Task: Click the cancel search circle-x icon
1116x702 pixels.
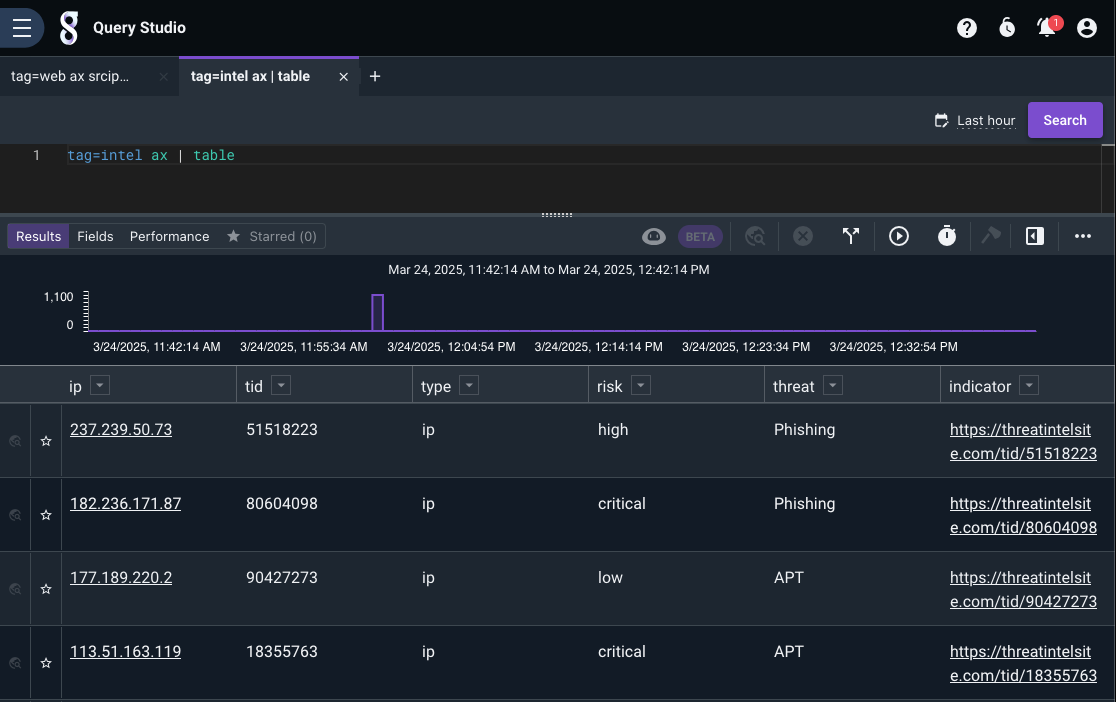Action: pos(803,236)
